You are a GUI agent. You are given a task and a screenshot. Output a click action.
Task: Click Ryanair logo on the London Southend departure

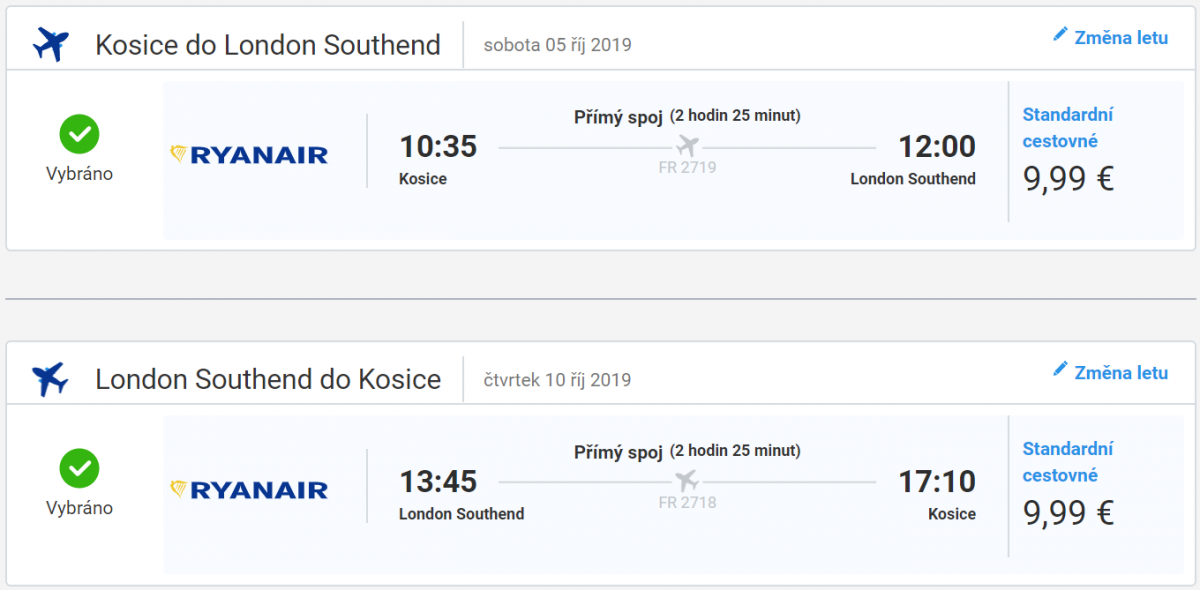click(x=250, y=489)
